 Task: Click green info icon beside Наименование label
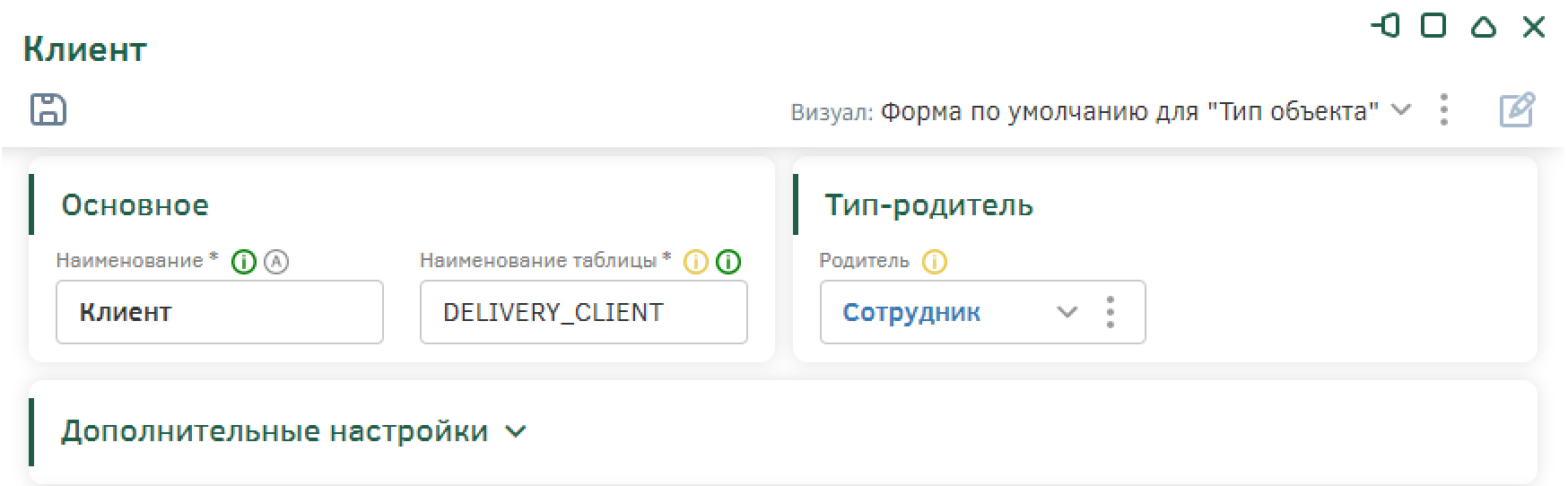(244, 262)
